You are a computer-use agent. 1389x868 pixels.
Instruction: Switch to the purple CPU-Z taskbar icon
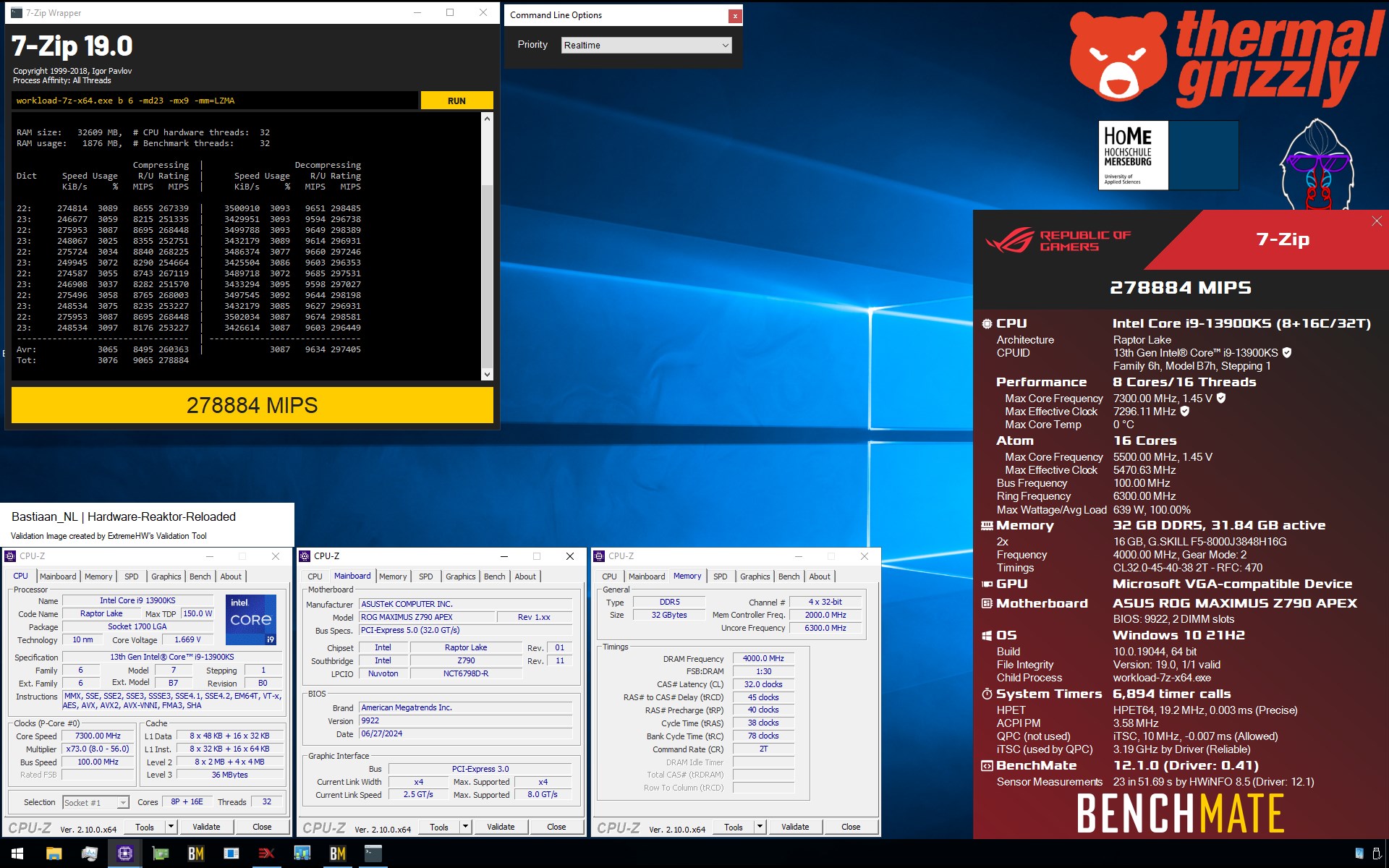point(124,854)
